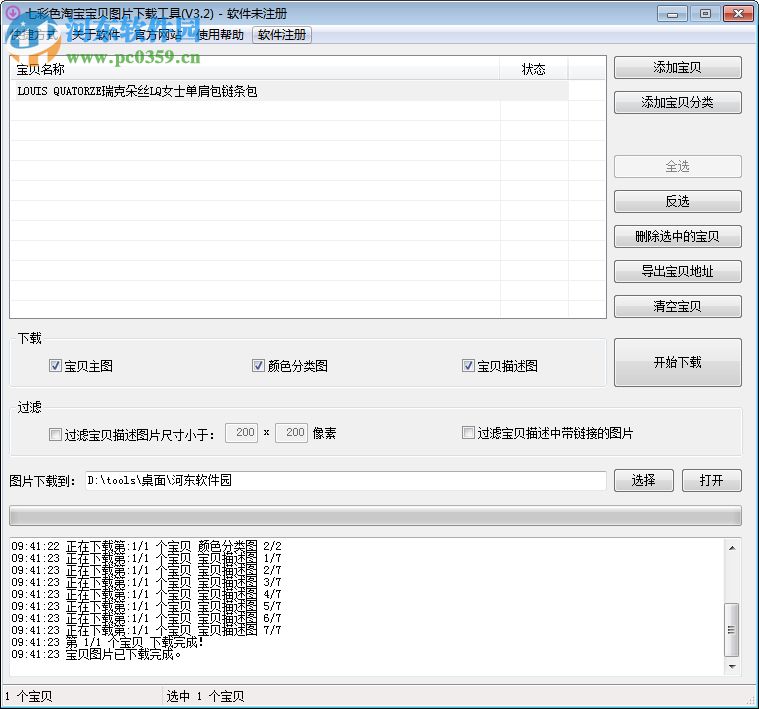Click the 宝贝名称 column header
759x709 pixels.
tap(255, 69)
